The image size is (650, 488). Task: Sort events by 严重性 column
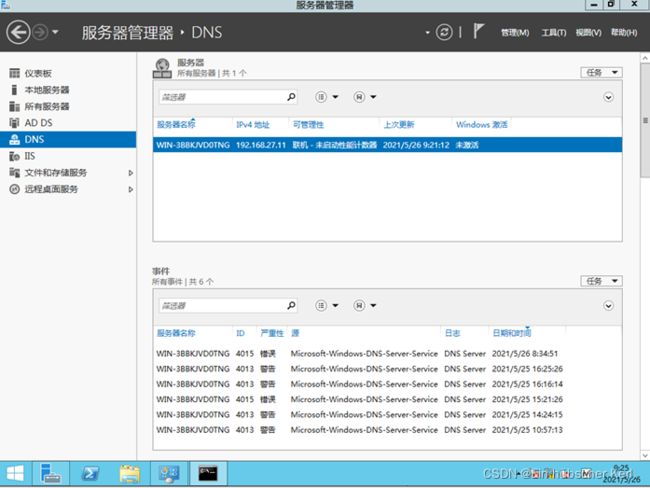point(272,333)
